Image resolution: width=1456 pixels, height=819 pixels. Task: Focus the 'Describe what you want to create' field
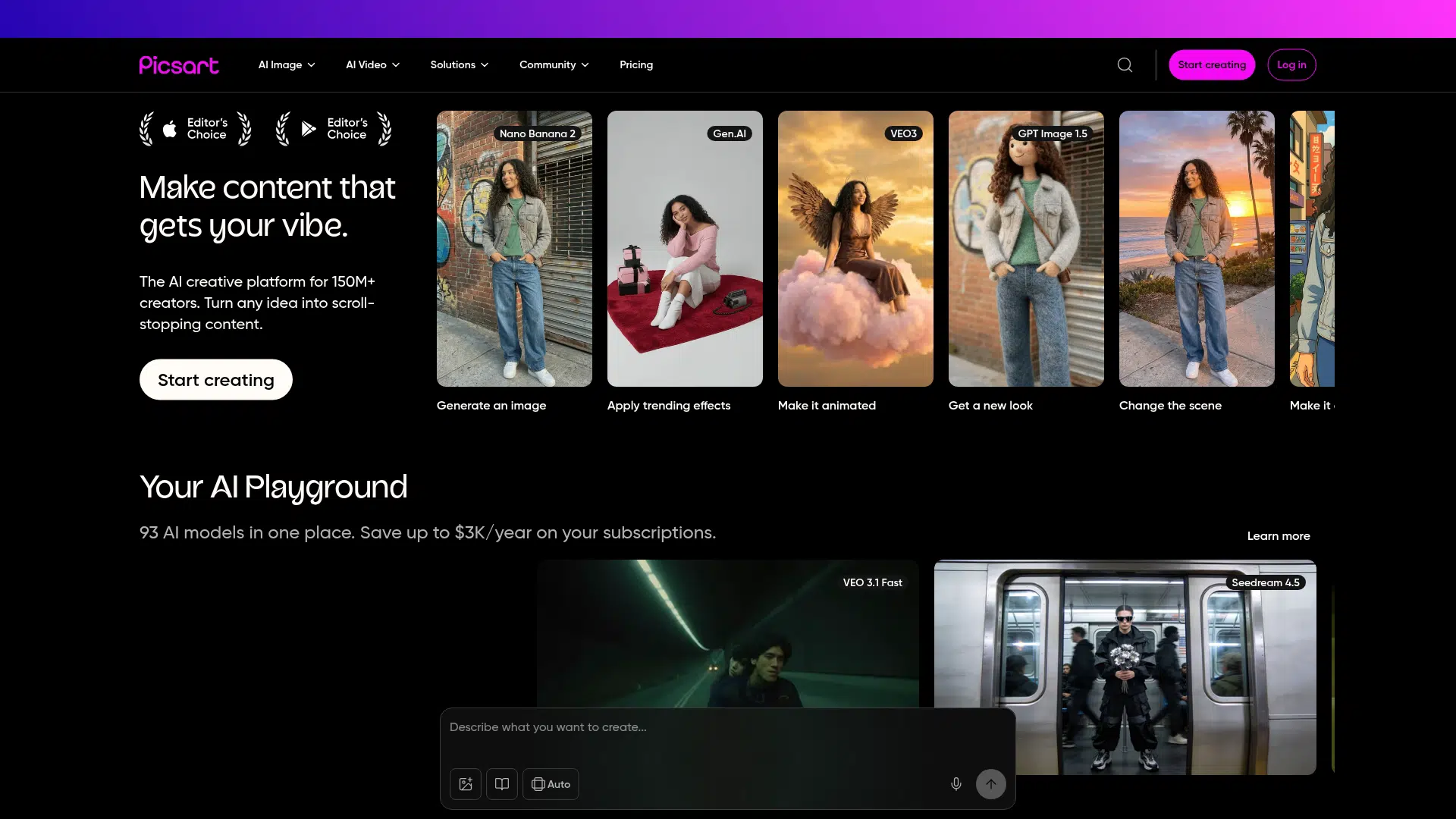pyautogui.click(x=726, y=727)
